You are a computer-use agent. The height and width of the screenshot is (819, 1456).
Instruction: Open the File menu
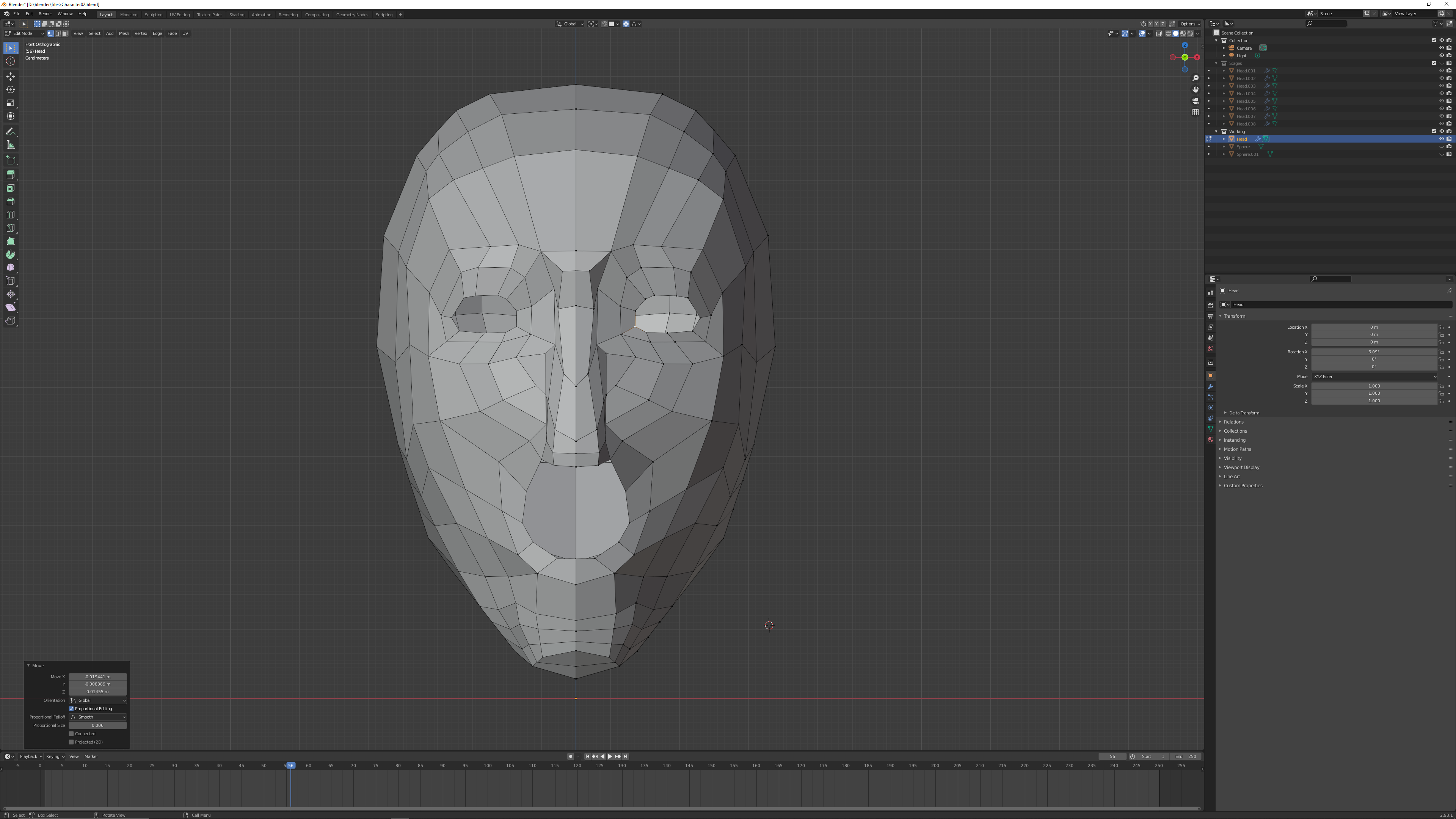point(17,14)
